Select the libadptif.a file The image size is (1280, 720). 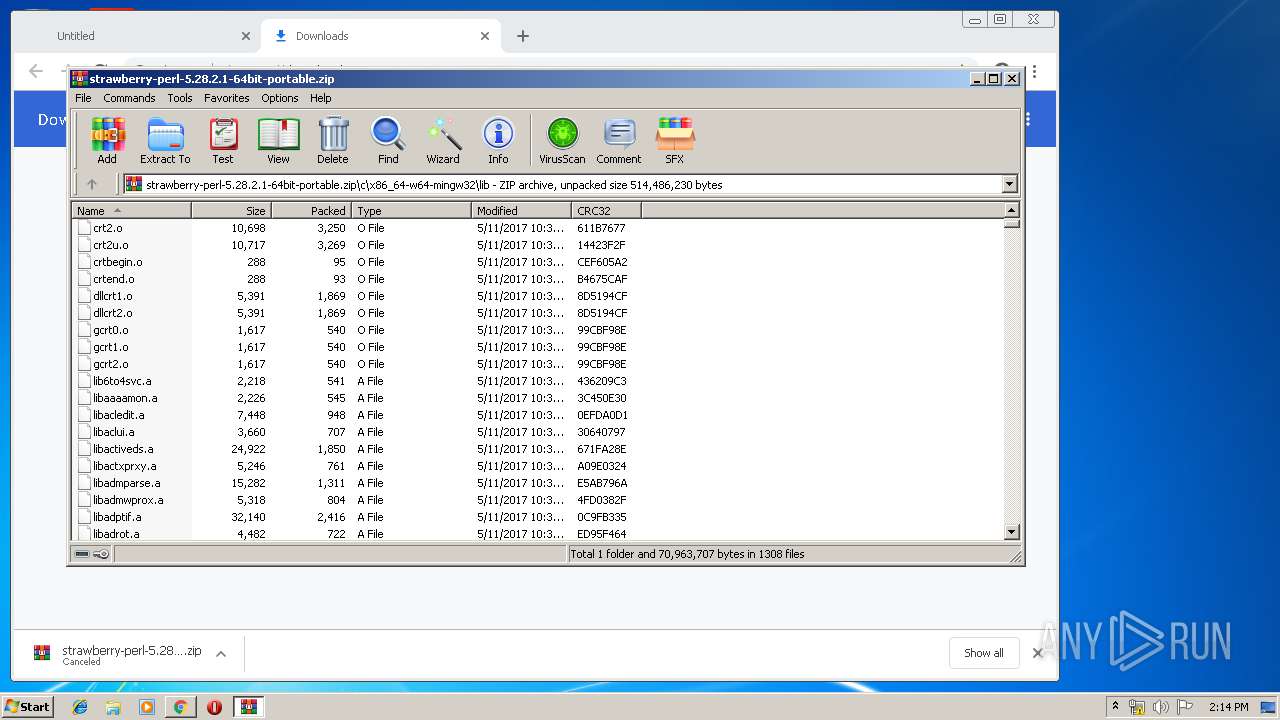[x=117, y=517]
